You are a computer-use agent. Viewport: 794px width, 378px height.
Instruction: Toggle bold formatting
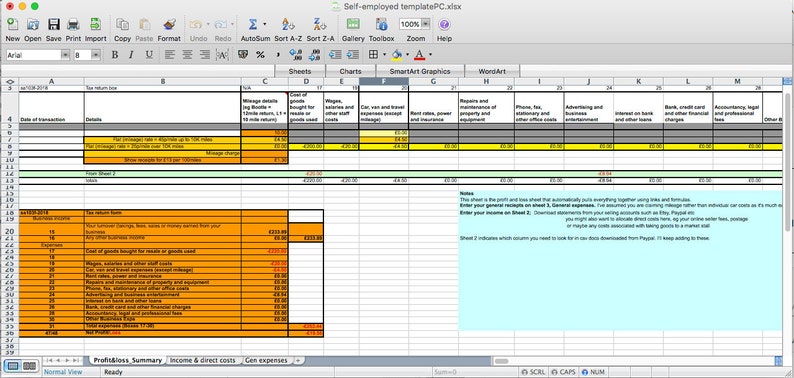(115, 55)
